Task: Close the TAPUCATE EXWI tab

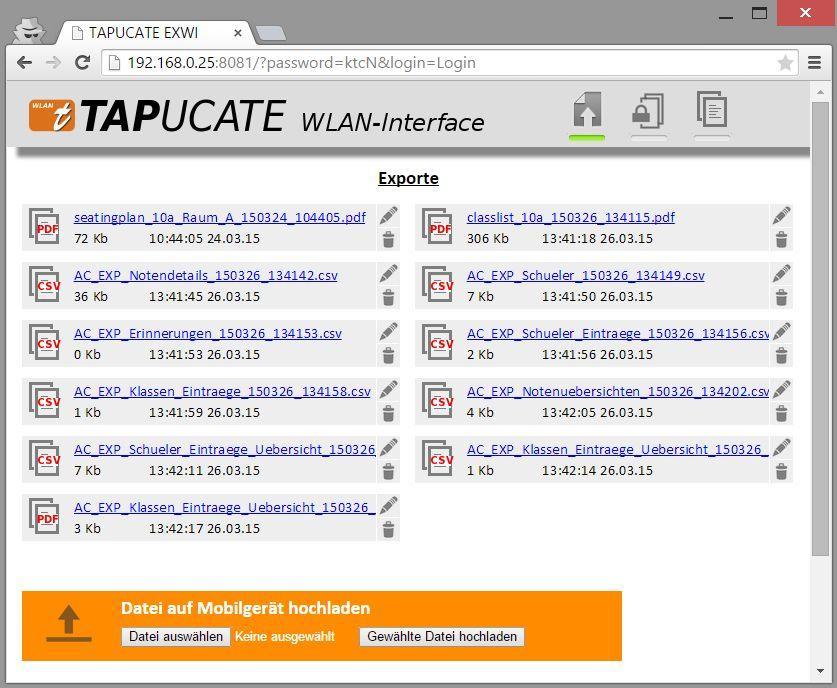Action: point(238,33)
